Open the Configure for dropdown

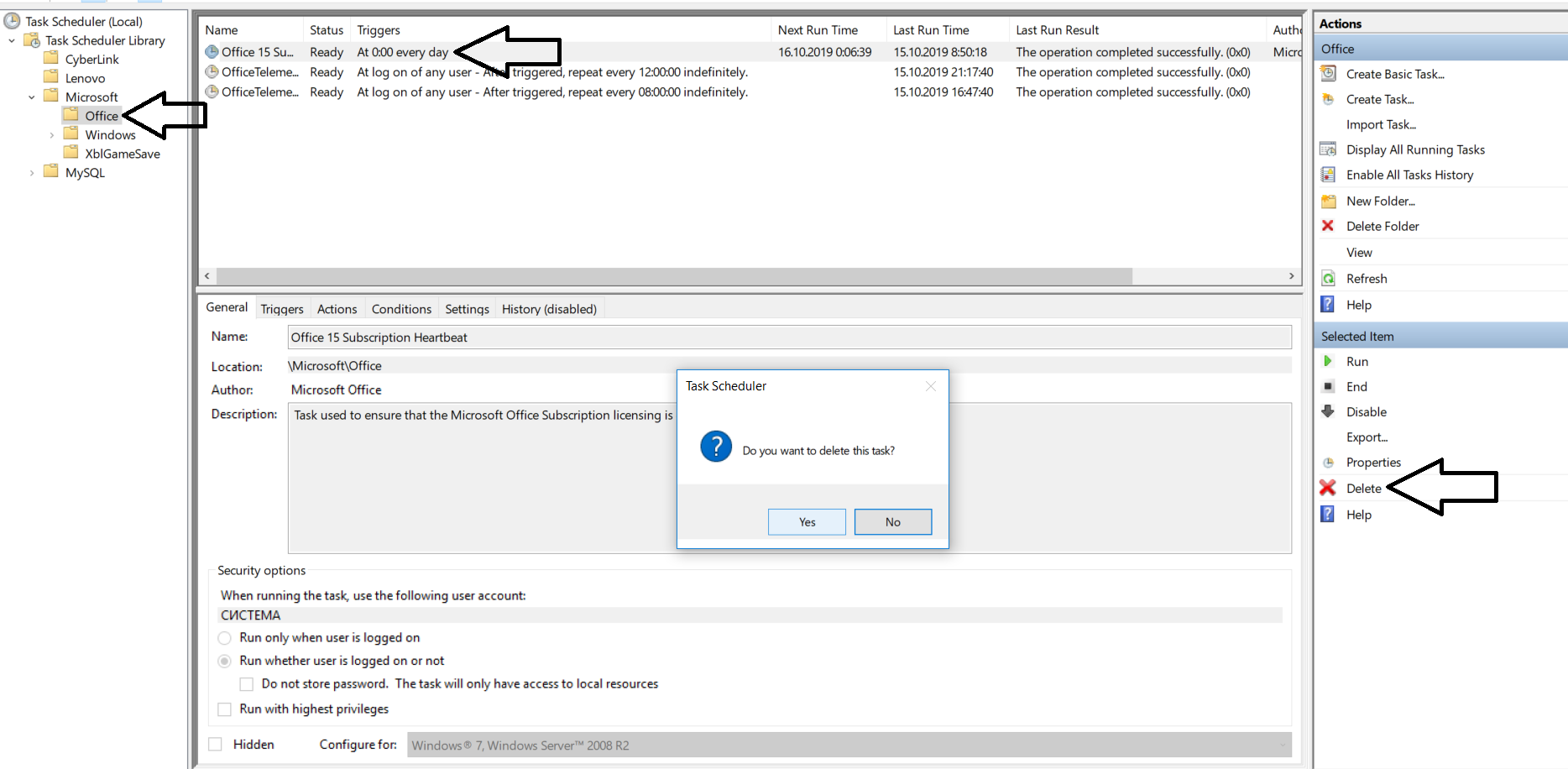1283,745
